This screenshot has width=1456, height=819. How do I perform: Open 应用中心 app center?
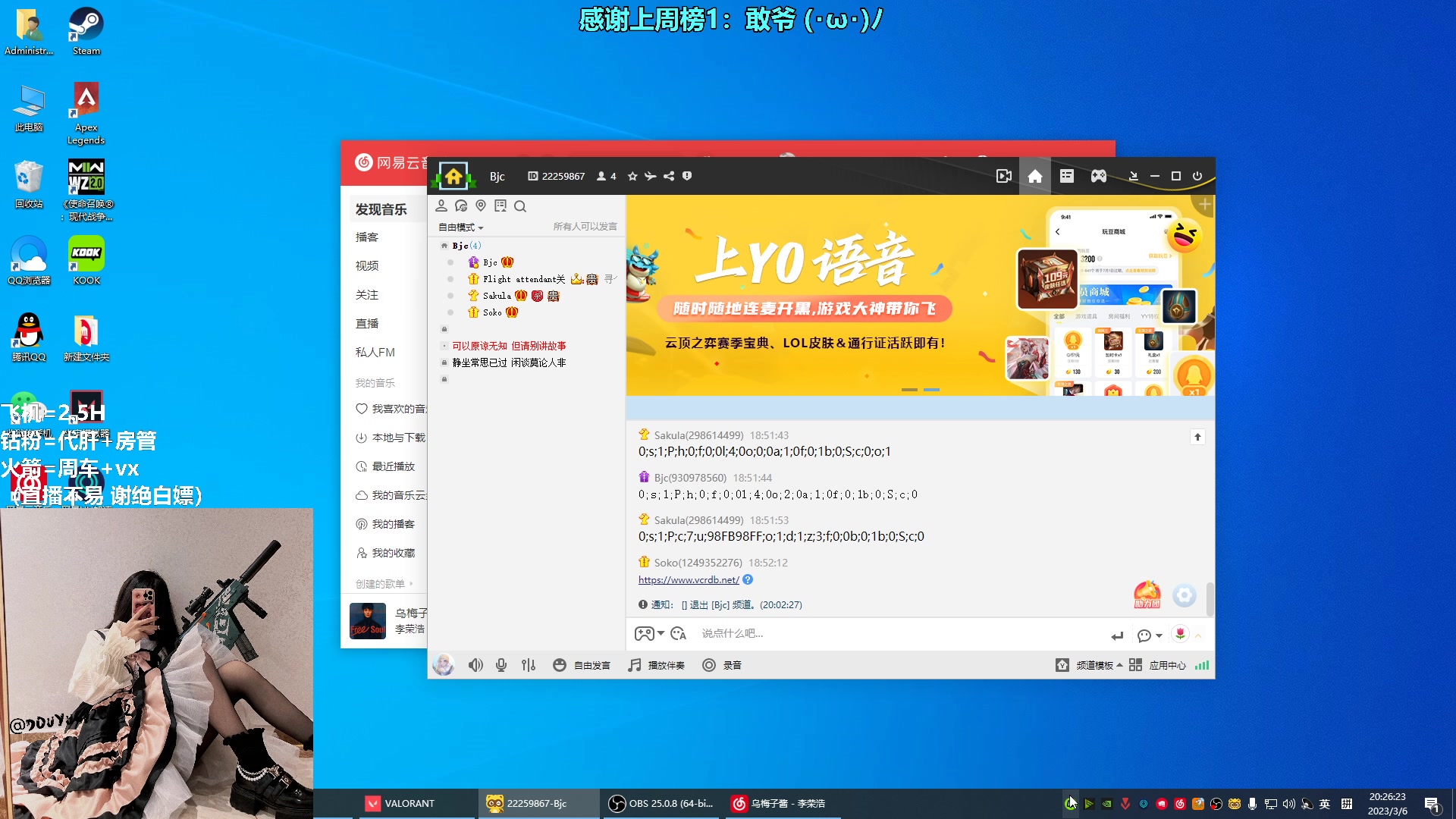click(1158, 665)
